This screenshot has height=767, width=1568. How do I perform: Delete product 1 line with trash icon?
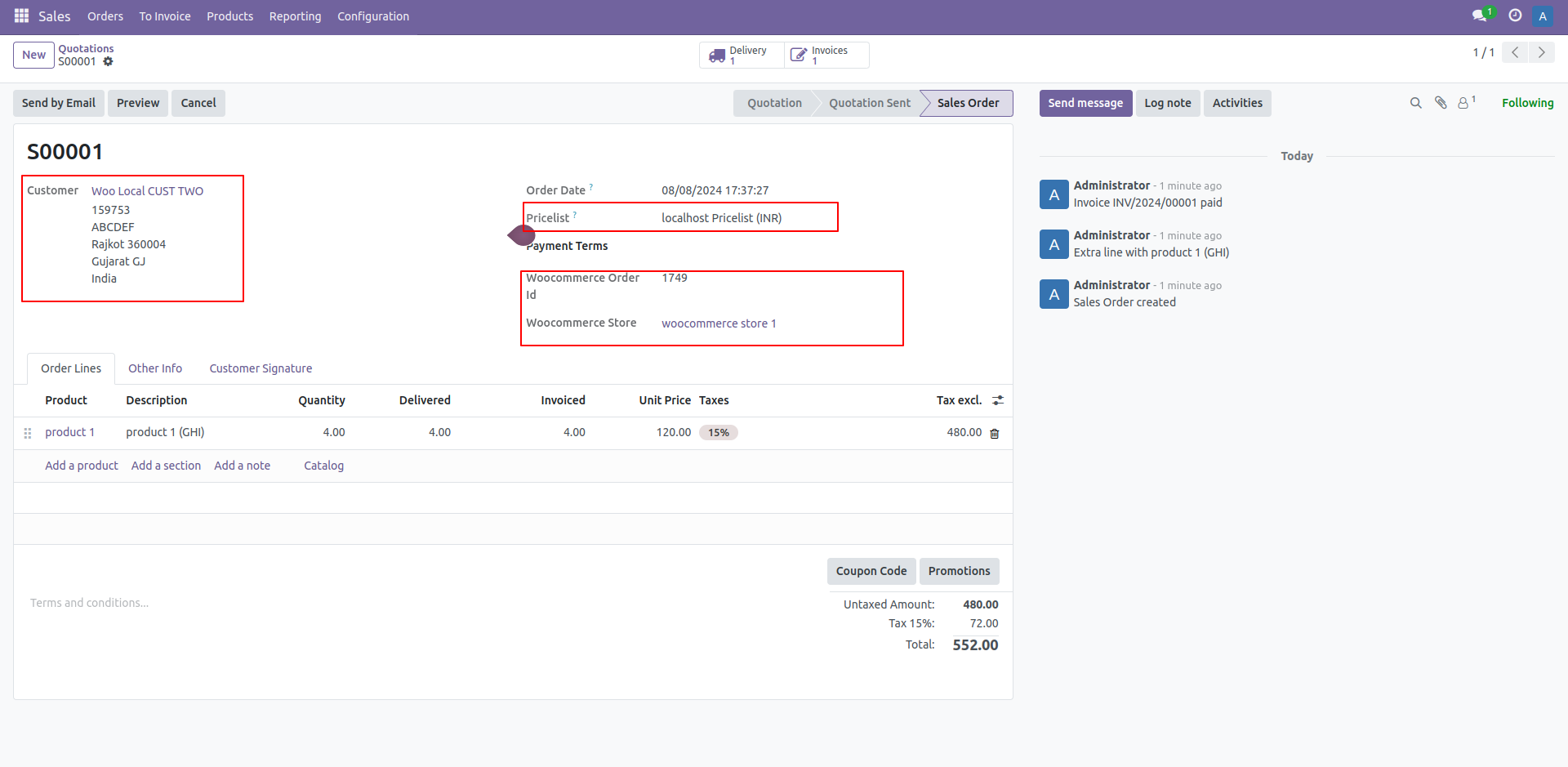[x=995, y=434]
